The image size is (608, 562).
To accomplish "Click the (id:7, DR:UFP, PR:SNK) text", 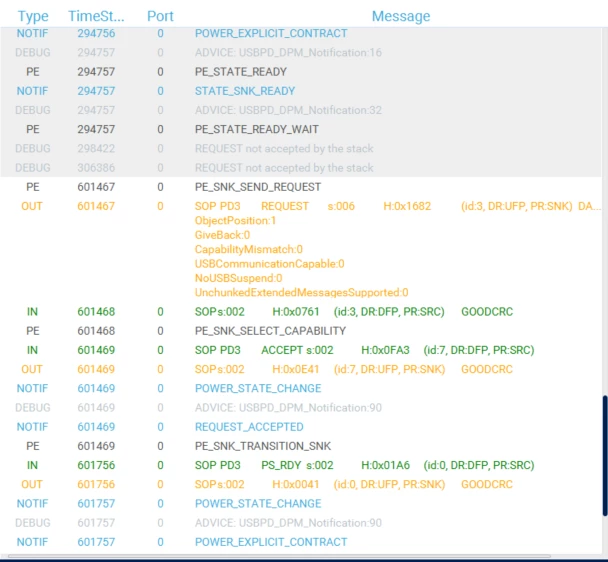I will point(389,369).
